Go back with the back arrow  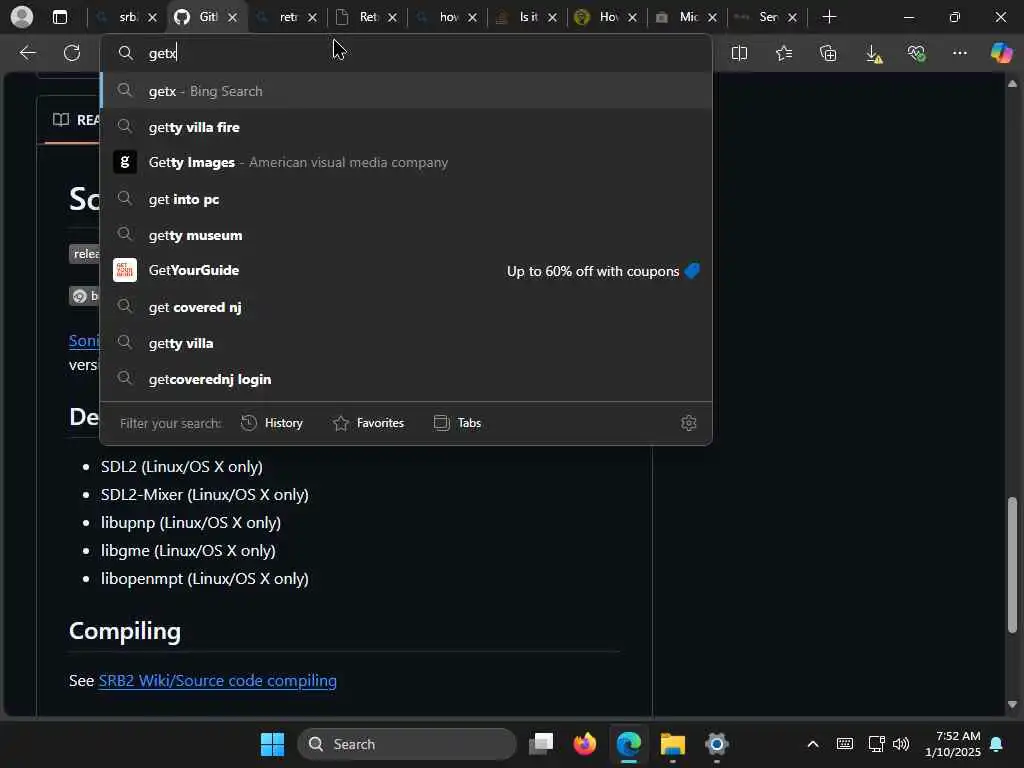[27, 53]
